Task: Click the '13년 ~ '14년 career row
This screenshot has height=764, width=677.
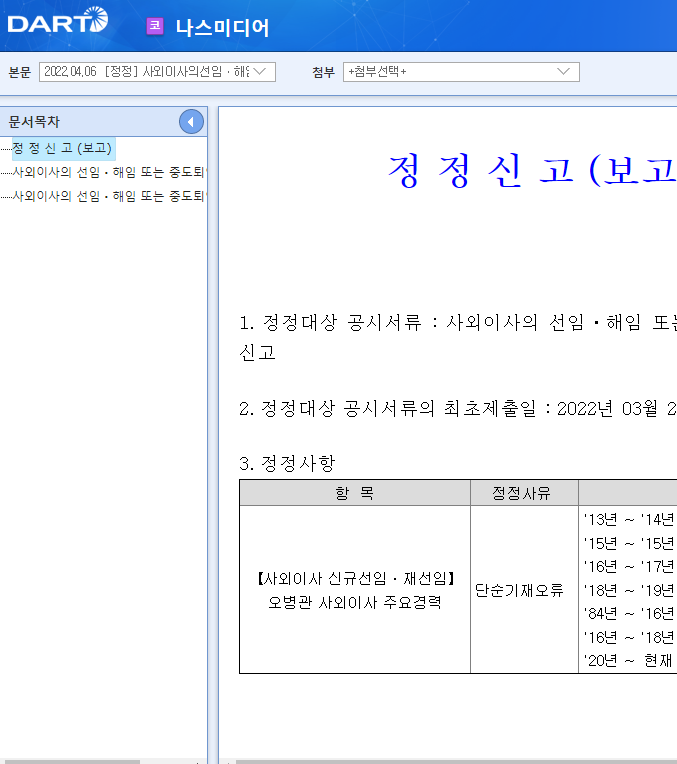Action: click(629, 520)
